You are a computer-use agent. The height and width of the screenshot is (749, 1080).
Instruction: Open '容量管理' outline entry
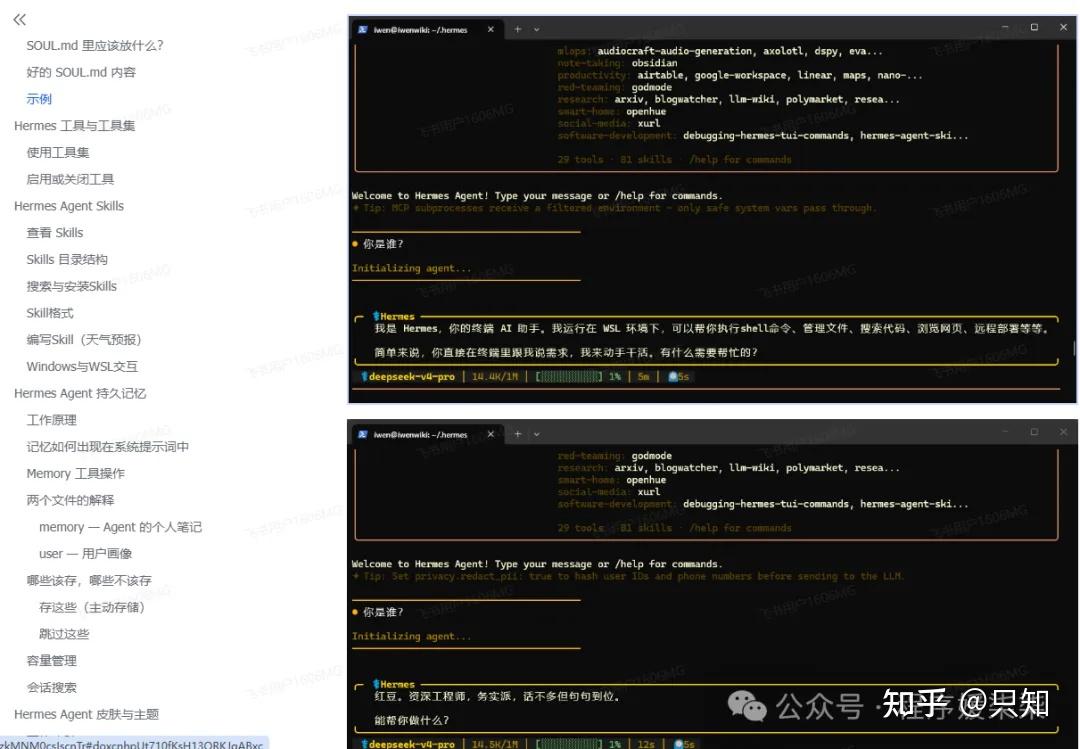click(x=52, y=661)
